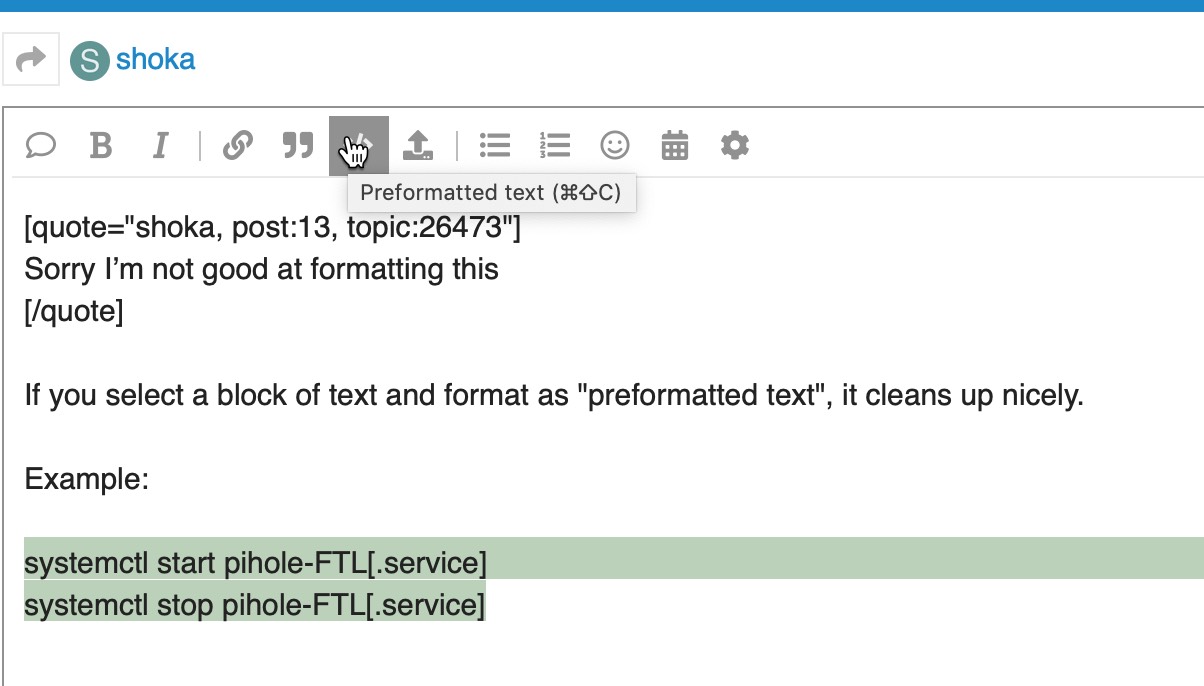Insert a hyperlink with the chain icon
Viewport: 1204px width, 686px height.
click(x=237, y=146)
